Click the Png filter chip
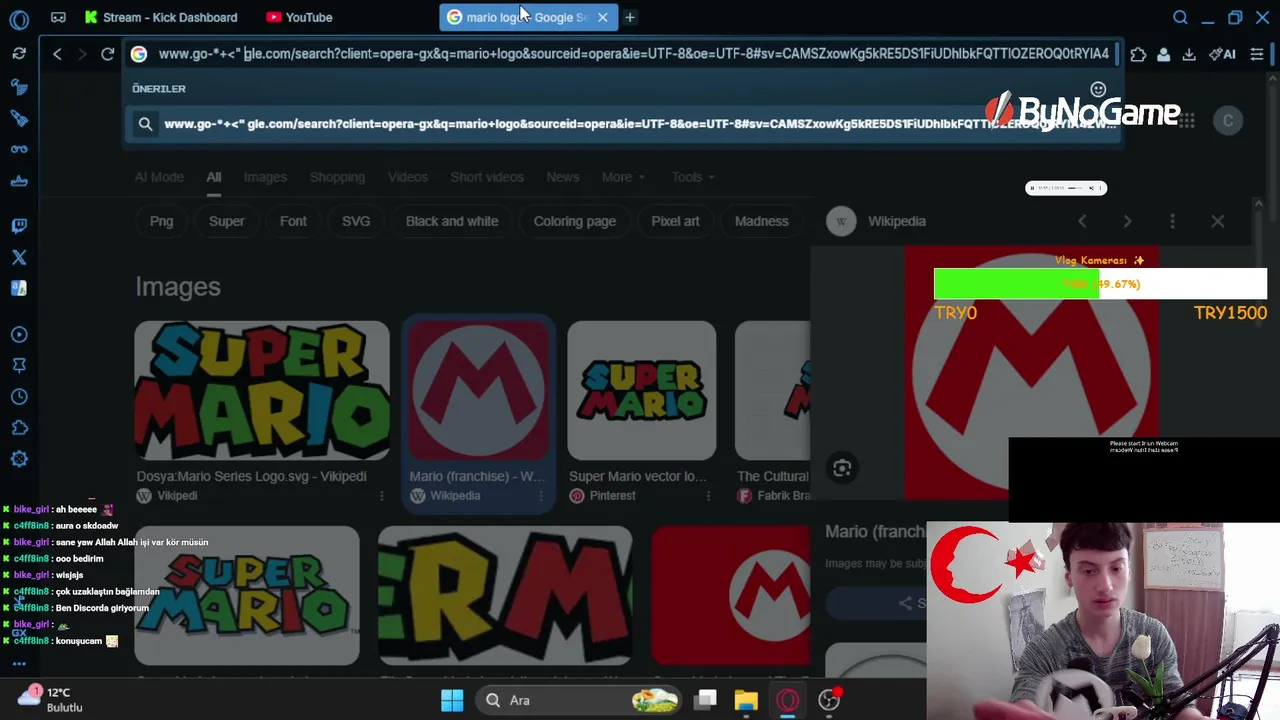Screen dimensions: 1280x720 [x=161, y=221]
